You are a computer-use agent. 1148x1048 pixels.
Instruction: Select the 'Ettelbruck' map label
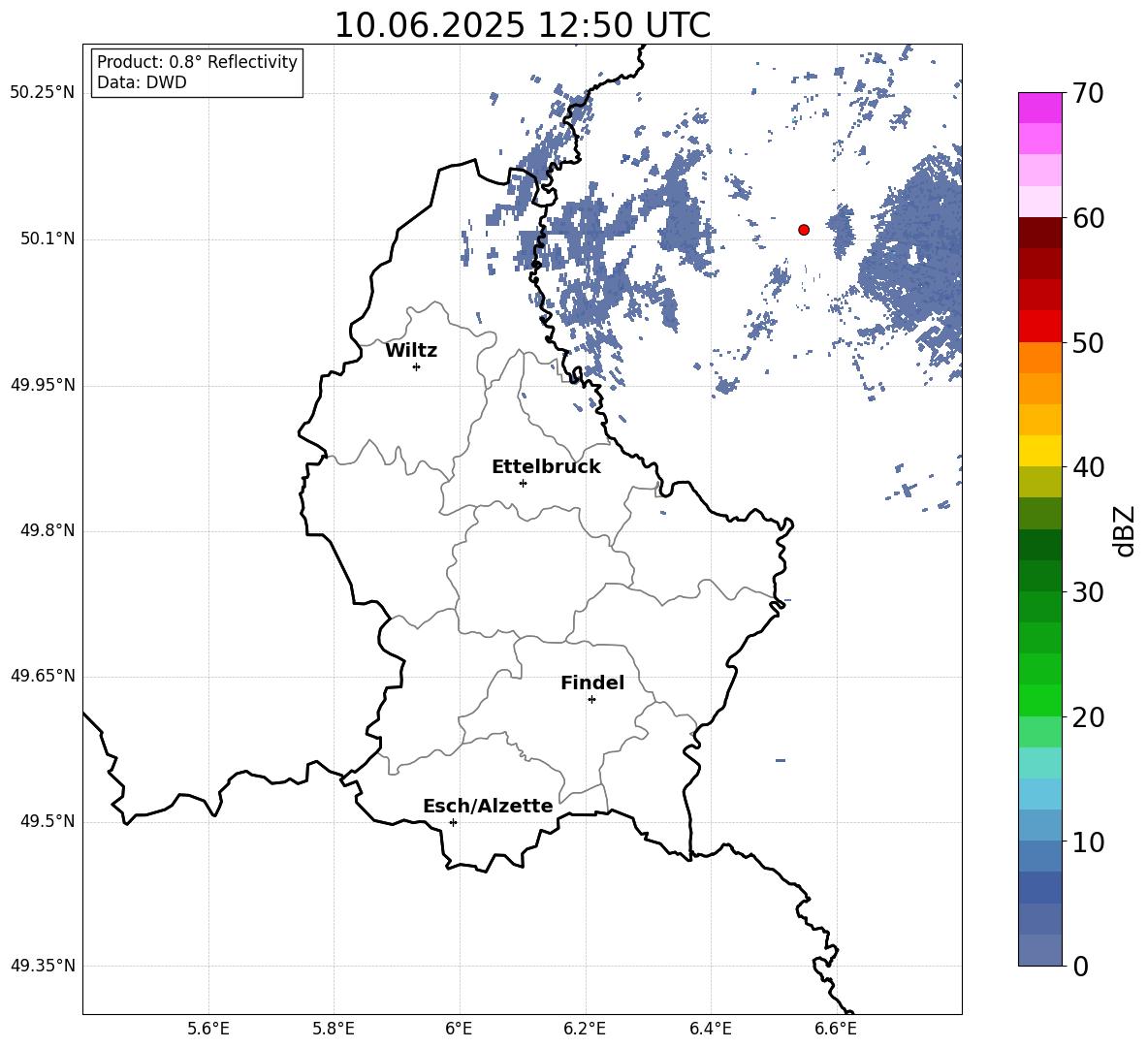[x=546, y=467]
